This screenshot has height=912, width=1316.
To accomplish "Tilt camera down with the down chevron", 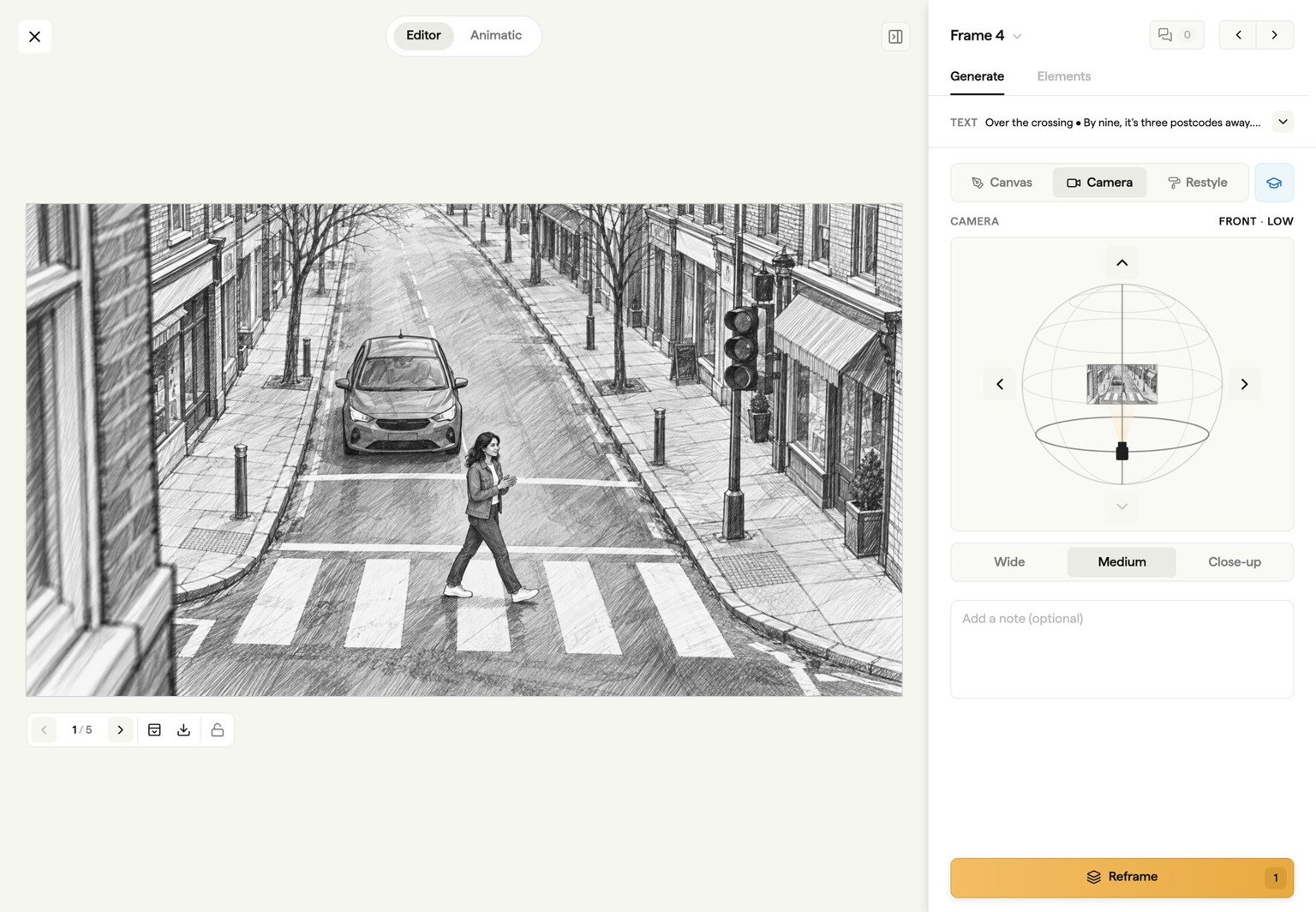I will pos(1122,507).
